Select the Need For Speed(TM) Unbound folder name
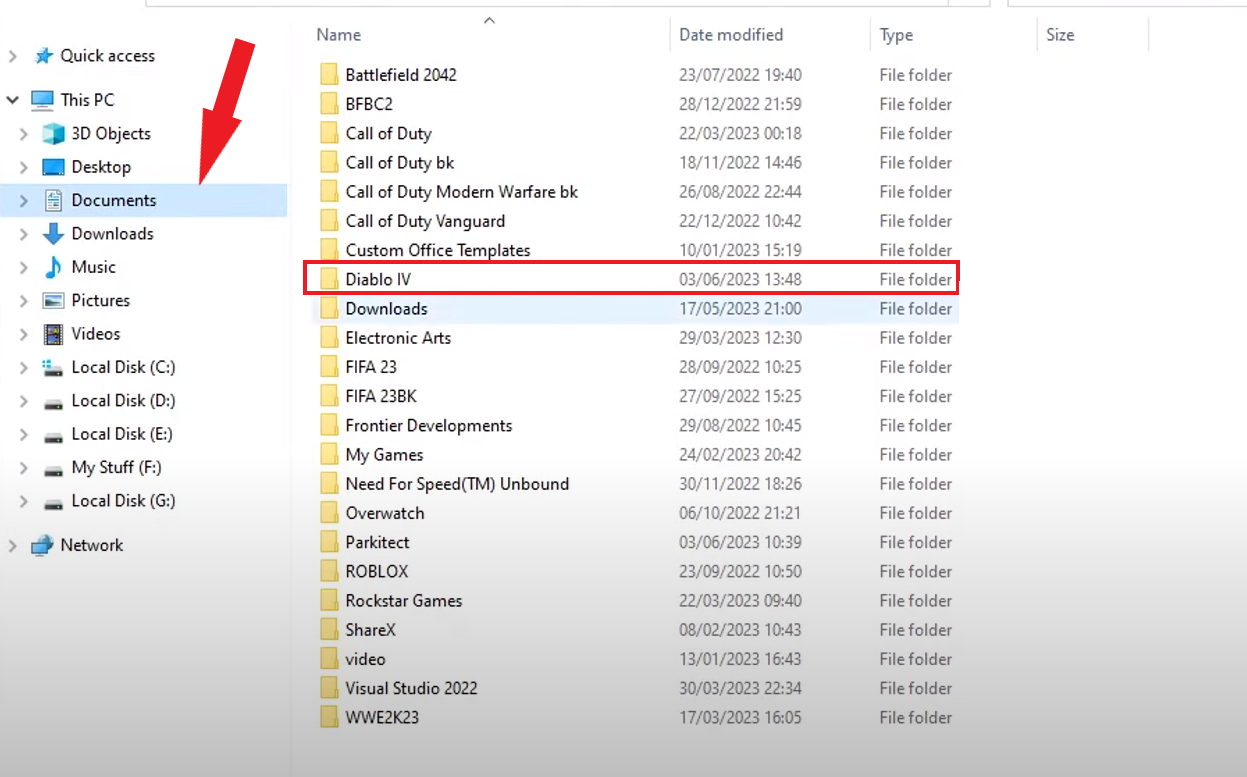 [x=457, y=484]
